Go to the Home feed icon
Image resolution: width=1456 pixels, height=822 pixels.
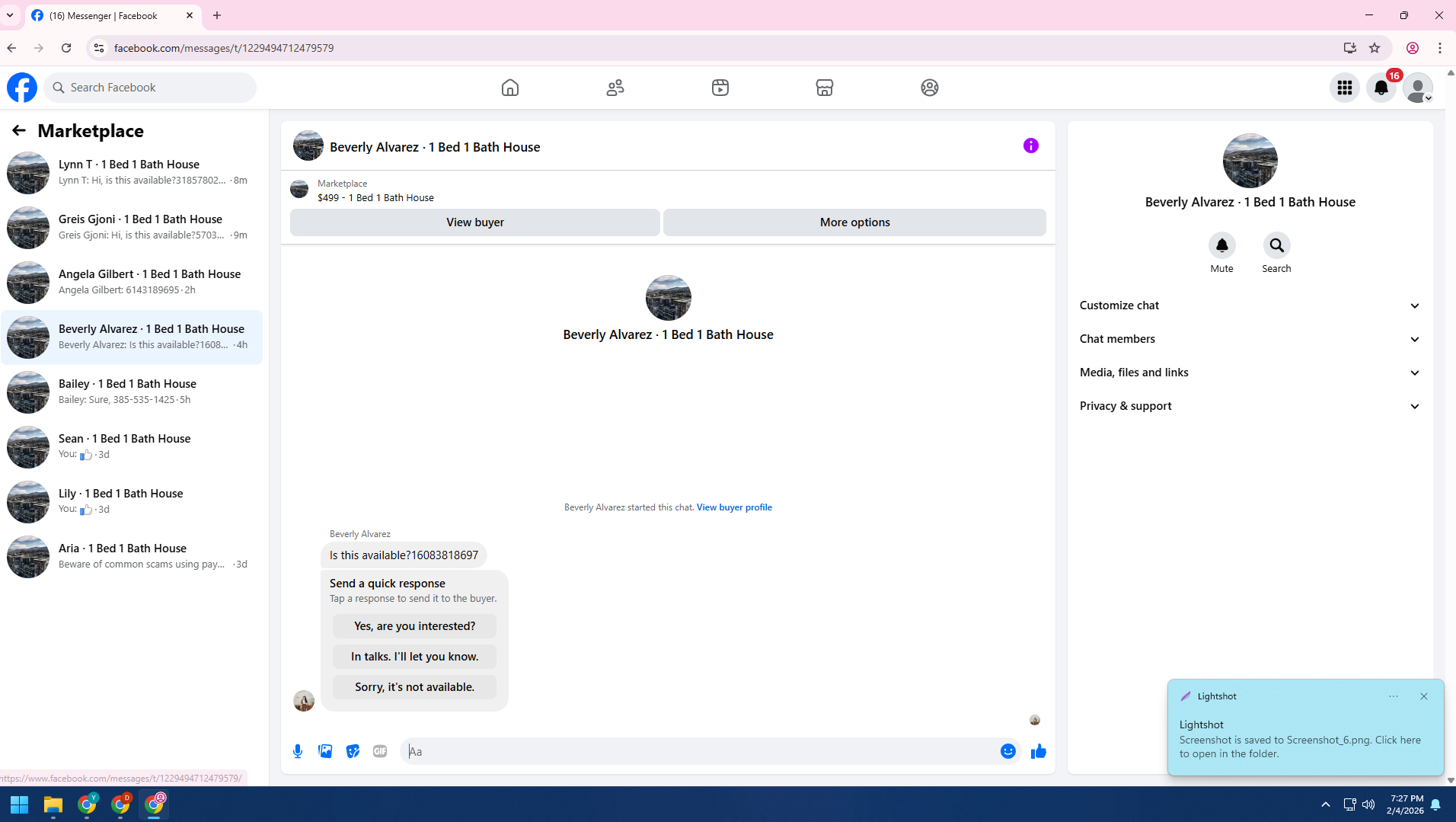[x=510, y=88]
